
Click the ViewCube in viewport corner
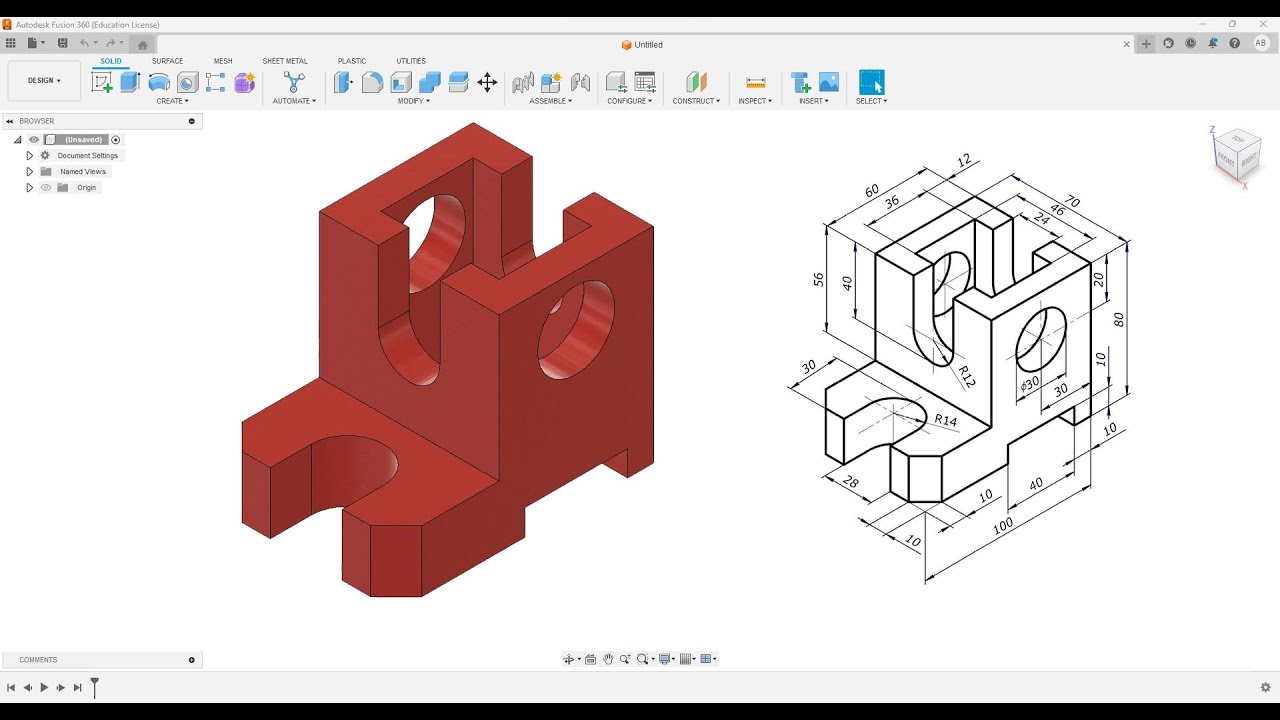(1236, 153)
